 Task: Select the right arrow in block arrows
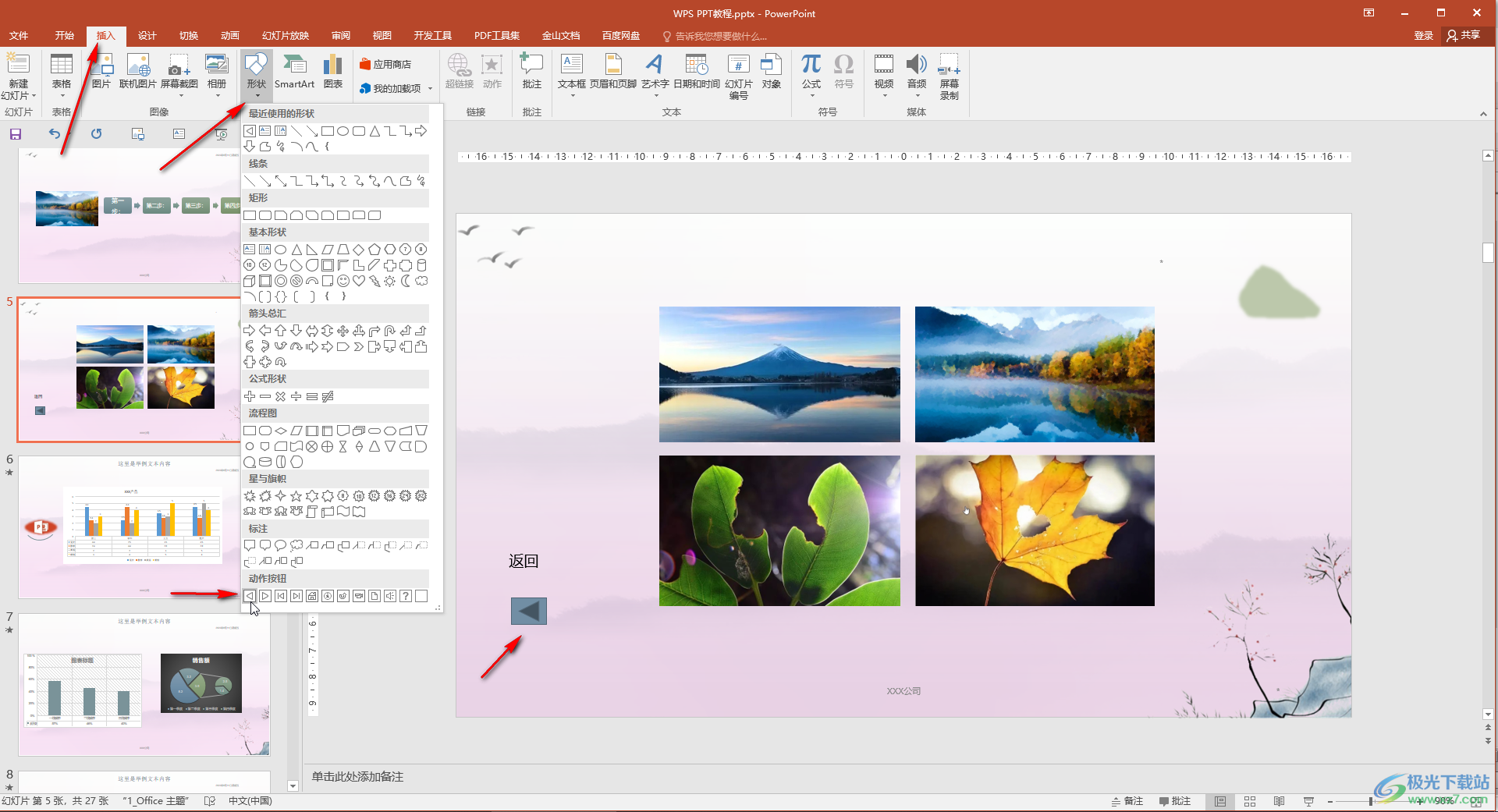tap(250, 331)
